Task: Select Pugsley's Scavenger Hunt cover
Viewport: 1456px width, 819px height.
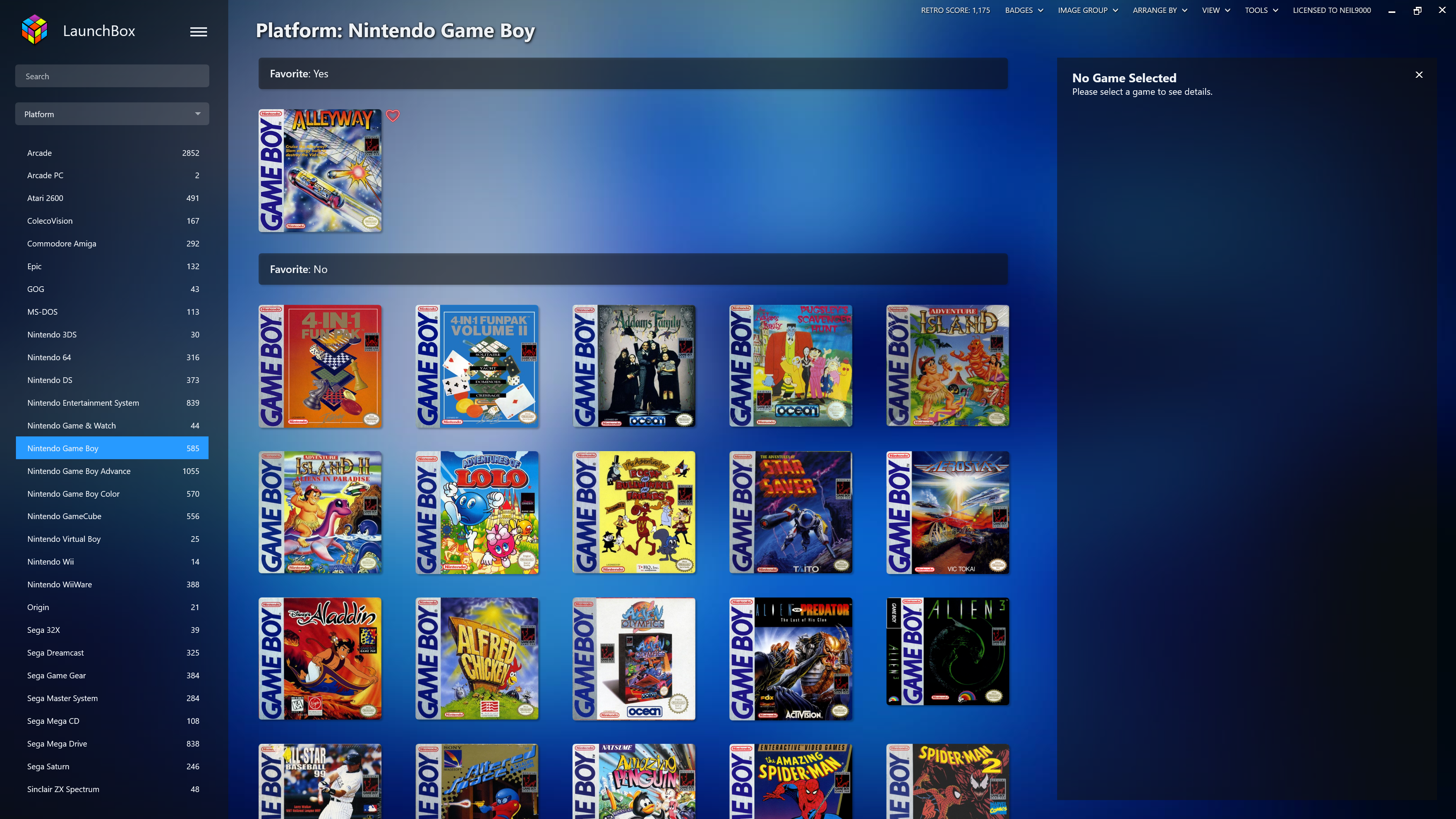Action: [x=791, y=366]
